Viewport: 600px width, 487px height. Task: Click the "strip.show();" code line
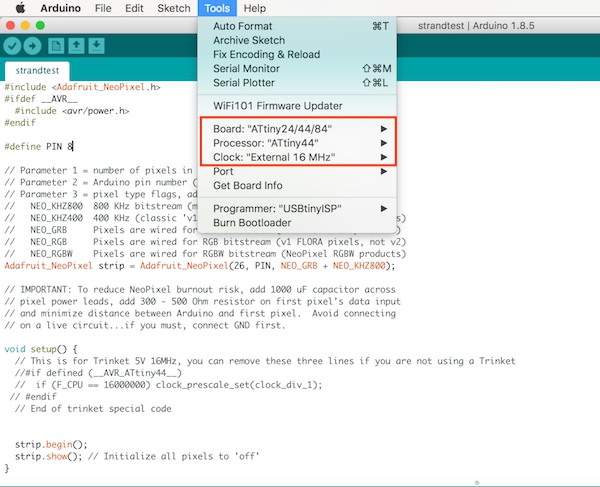point(137,456)
